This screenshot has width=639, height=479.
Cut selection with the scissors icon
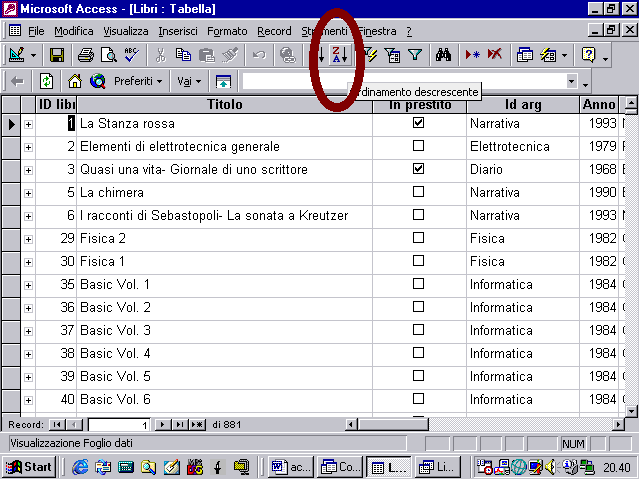[x=161, y=55]
